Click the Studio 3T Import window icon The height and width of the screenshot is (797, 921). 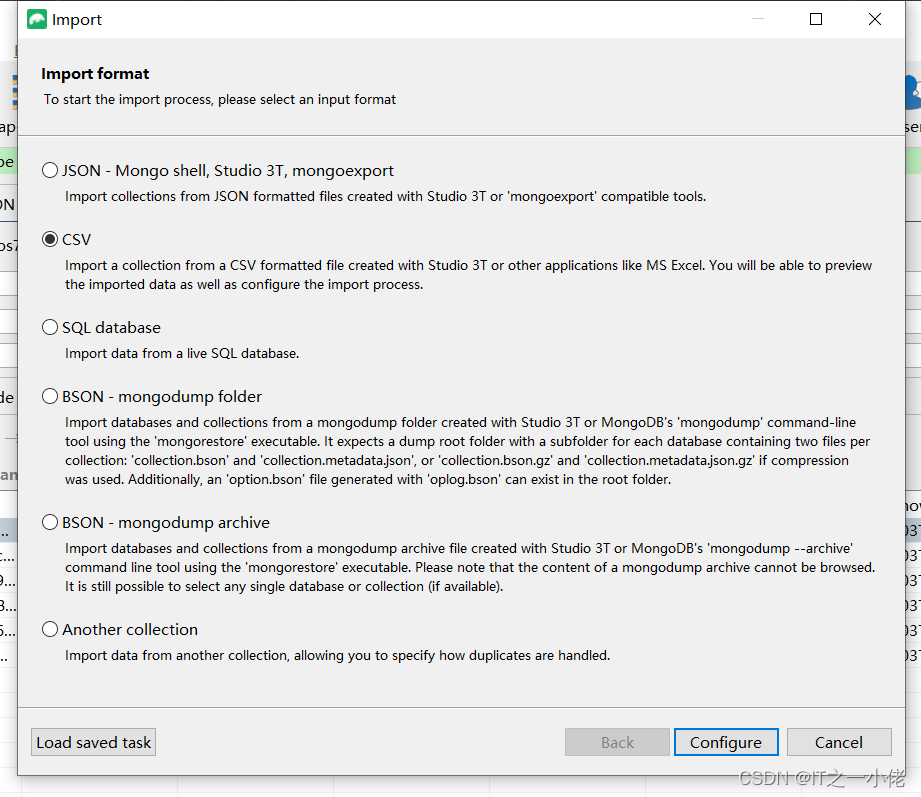(x=36, y=19)
